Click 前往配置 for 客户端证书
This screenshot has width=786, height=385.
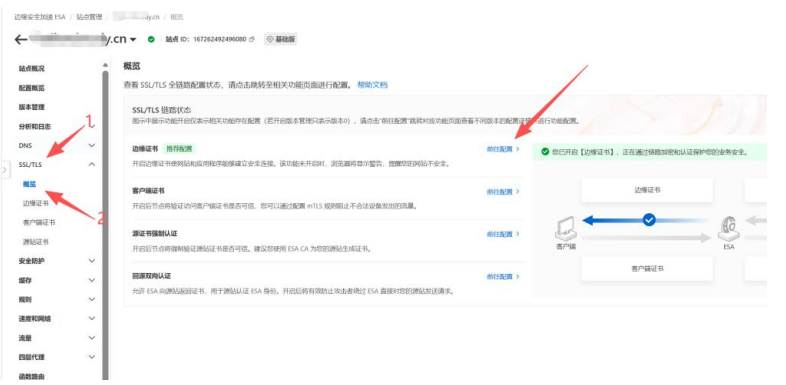(x=503, y=191)
